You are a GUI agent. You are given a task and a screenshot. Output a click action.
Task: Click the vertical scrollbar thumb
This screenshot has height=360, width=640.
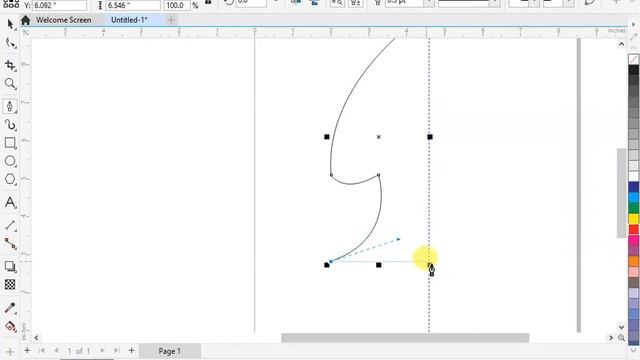tap(621, 193)
